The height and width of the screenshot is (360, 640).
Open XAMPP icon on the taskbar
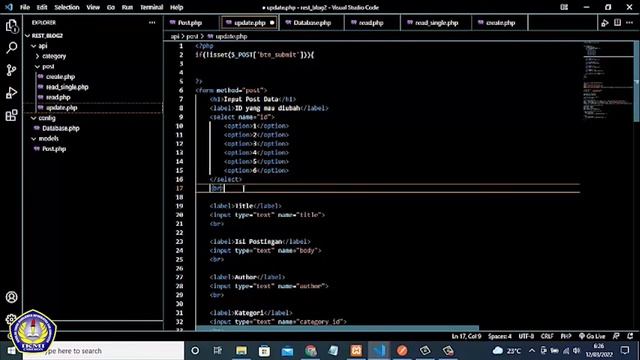pyautogui.click(x=356, y=351)
